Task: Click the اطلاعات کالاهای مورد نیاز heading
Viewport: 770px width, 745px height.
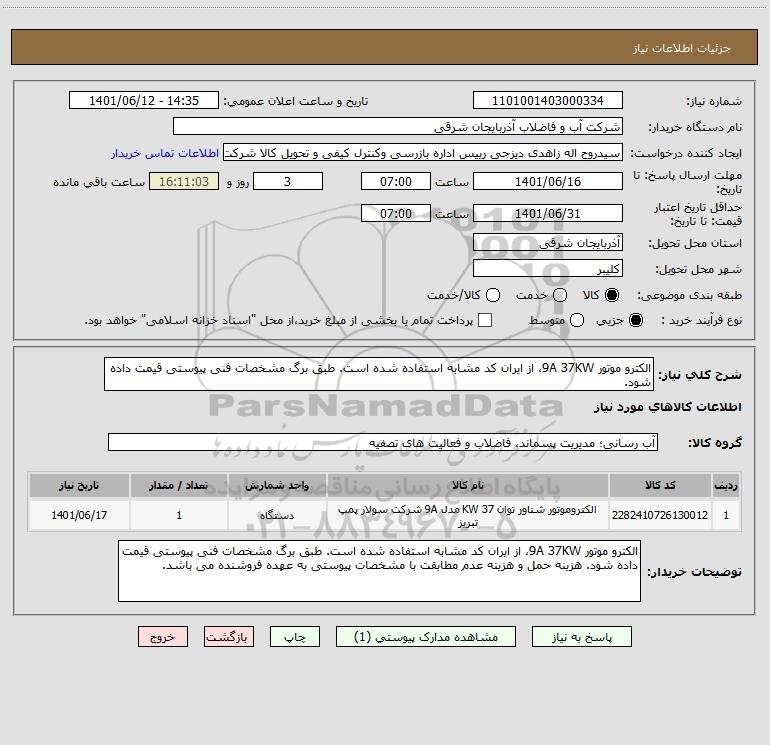Action: [x=667, y=407]
